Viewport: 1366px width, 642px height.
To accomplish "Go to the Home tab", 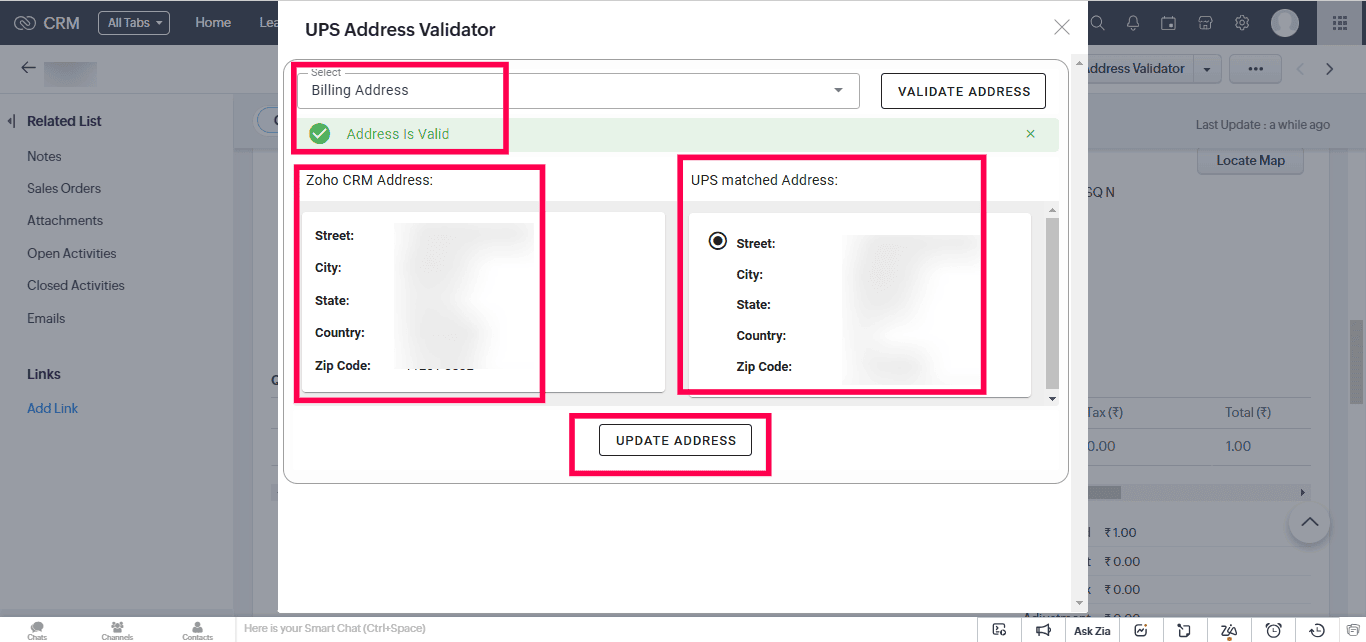I will click(213, 22).
